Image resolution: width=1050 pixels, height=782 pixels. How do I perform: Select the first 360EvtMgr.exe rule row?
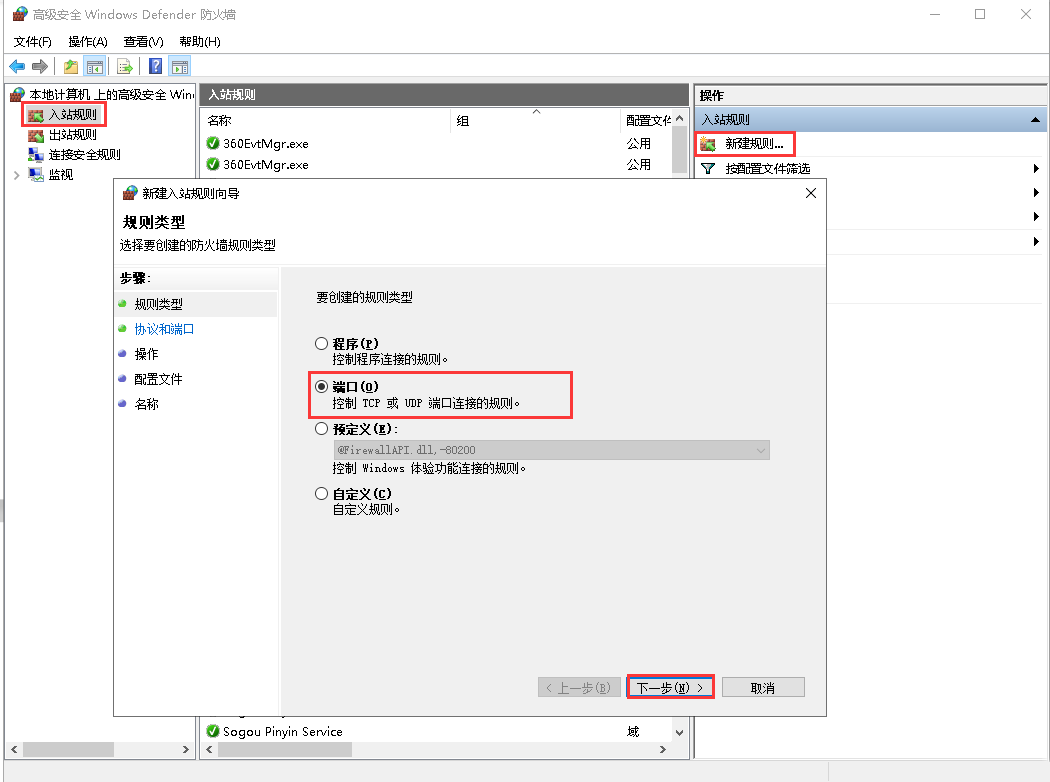coord(437,144)
